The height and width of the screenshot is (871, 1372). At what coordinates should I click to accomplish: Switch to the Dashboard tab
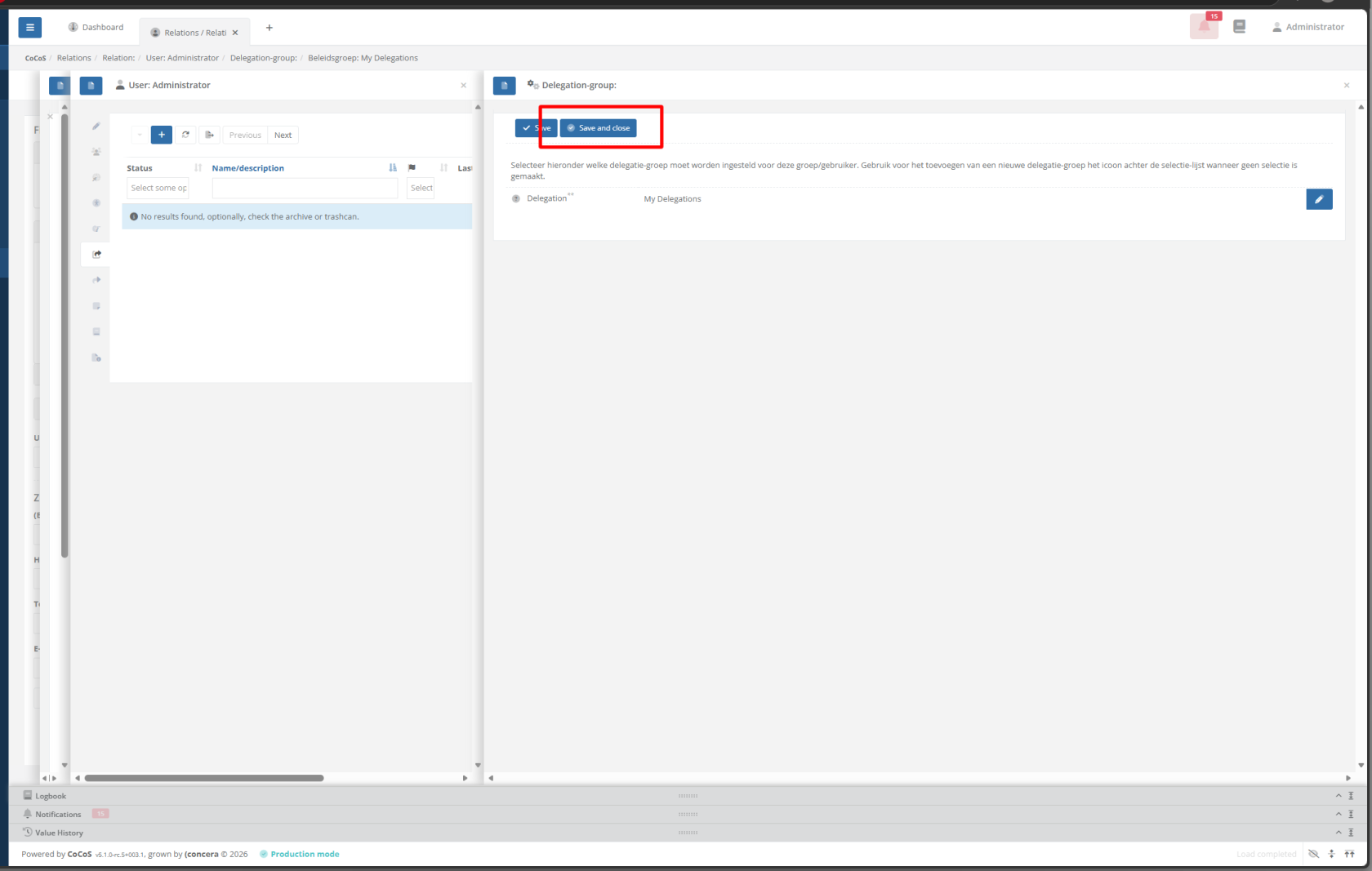click(96, 28)
